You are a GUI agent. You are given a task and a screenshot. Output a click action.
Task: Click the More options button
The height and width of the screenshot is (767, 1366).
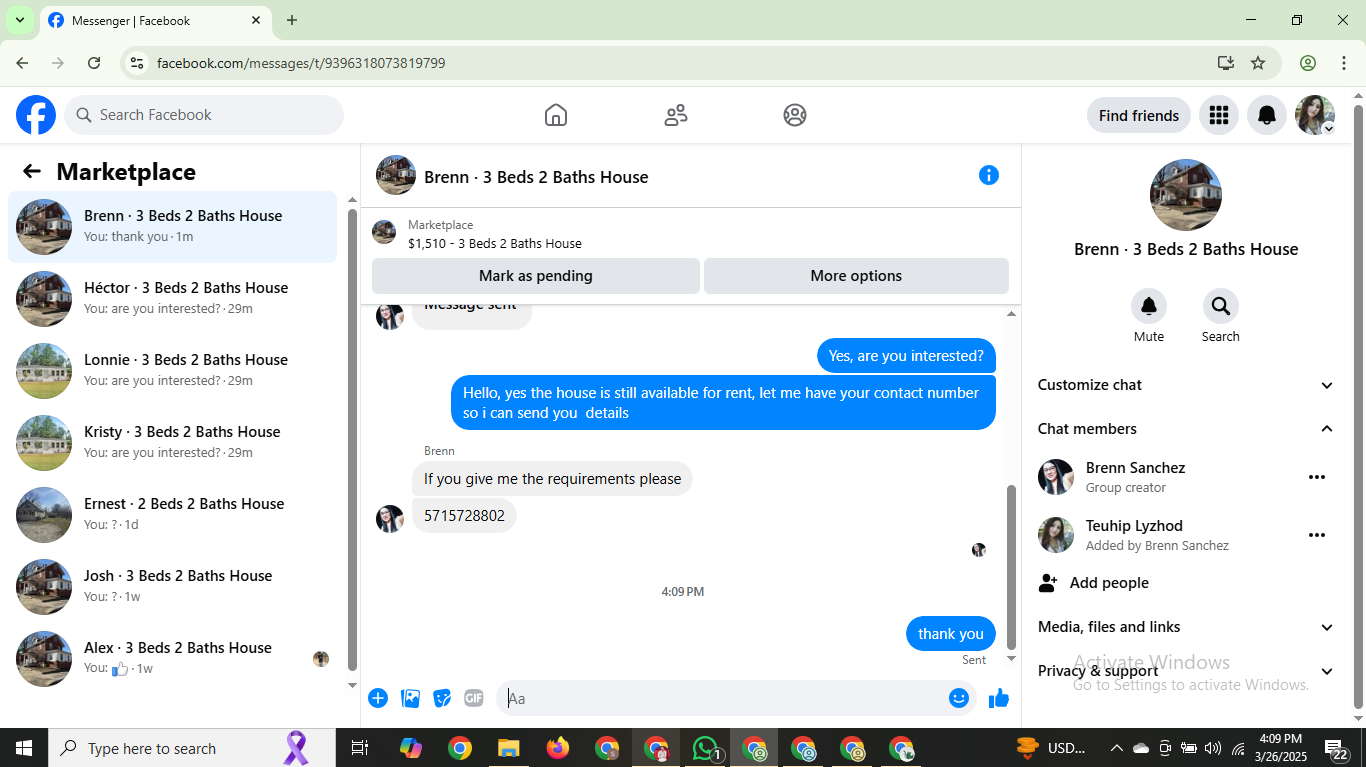[x=856, y=276]
